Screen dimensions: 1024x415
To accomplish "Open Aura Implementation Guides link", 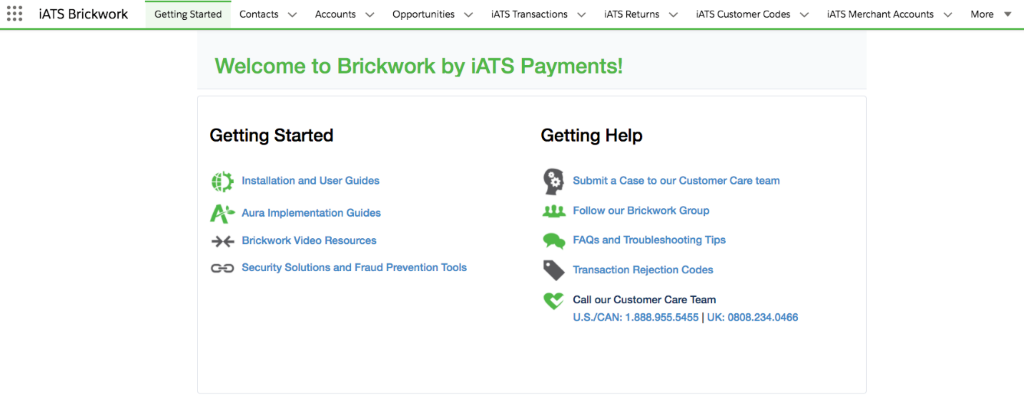I will [311, 213].
